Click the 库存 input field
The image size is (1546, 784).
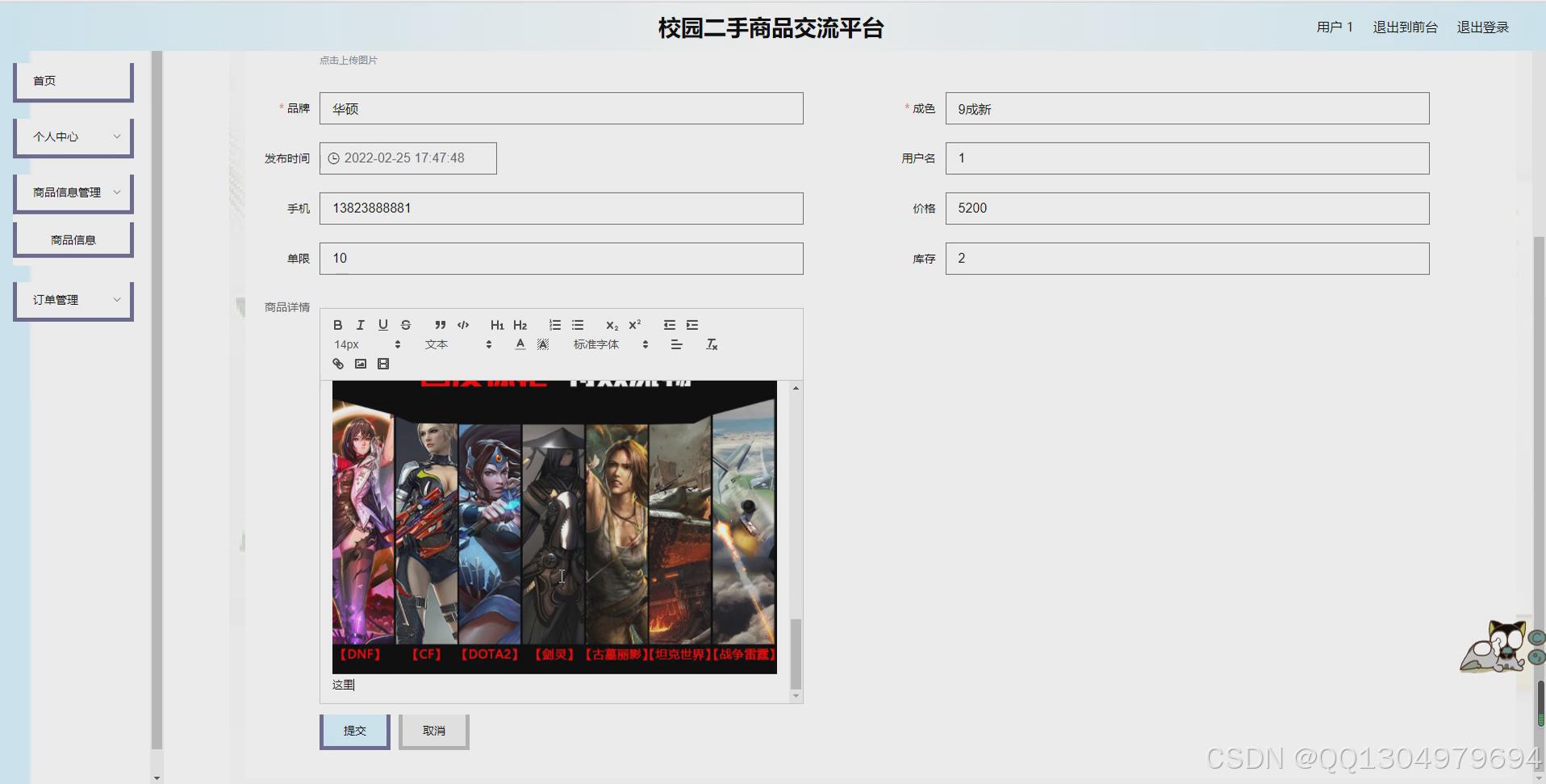coord(1187,258)
